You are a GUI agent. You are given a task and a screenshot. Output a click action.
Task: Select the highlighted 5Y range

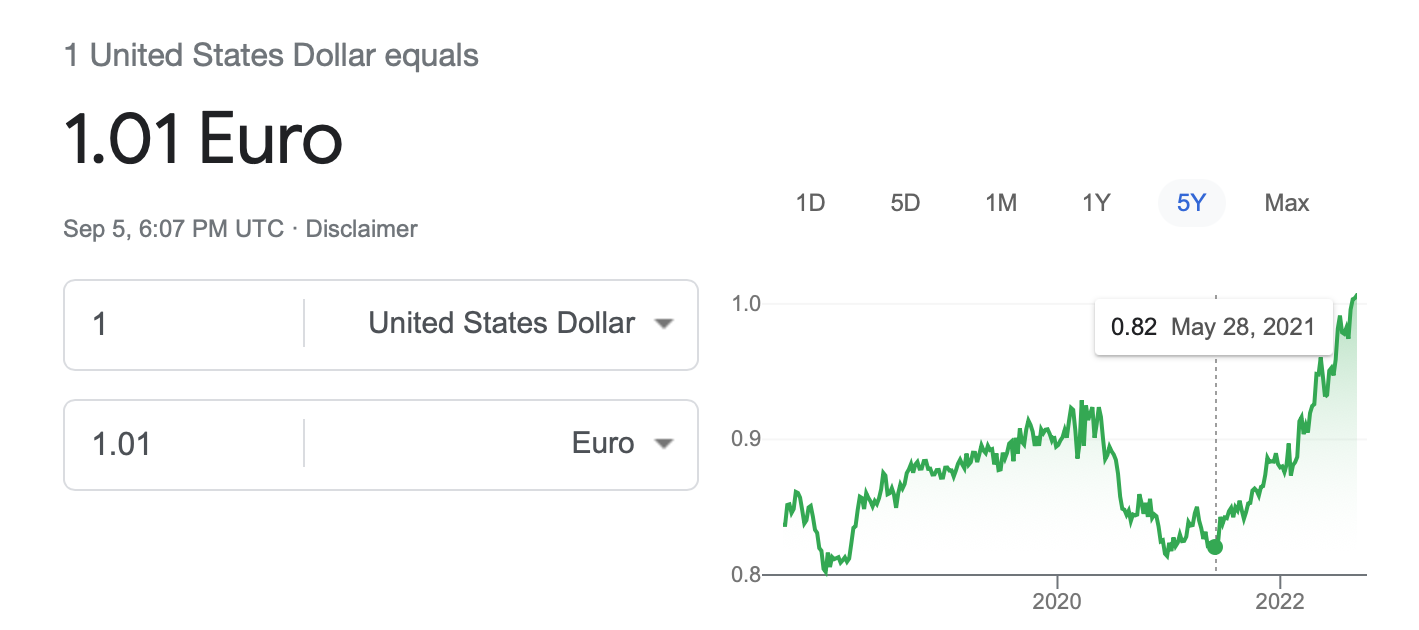[x=1191, y=203]
